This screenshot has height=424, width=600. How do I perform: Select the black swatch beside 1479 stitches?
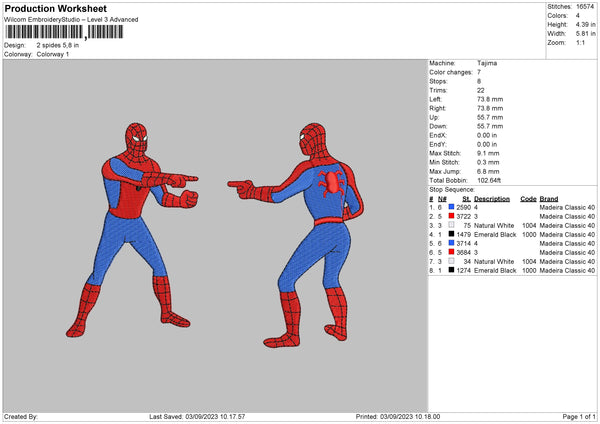452,234
